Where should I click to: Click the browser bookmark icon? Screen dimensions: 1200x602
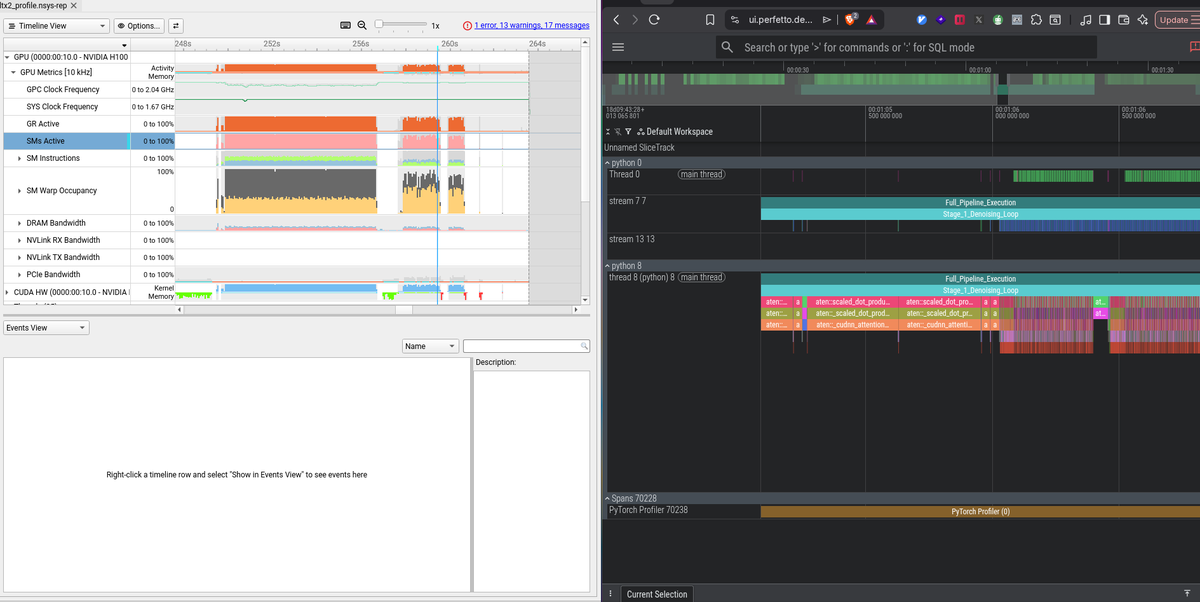click(x=709, y=20)
